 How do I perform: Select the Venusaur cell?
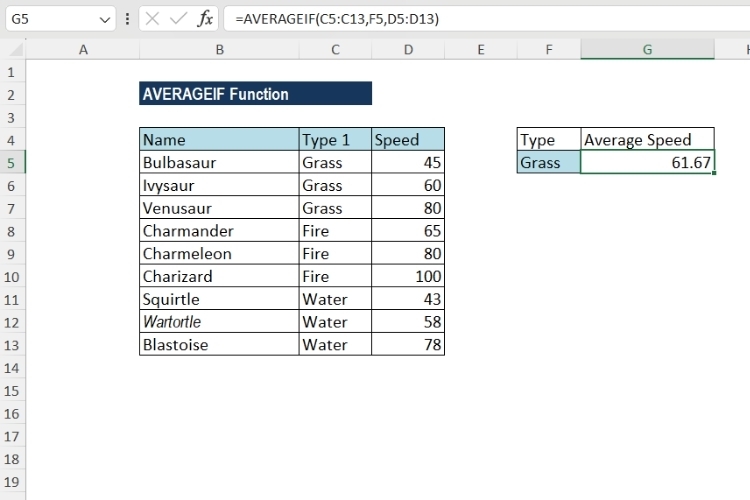(219, 208)
